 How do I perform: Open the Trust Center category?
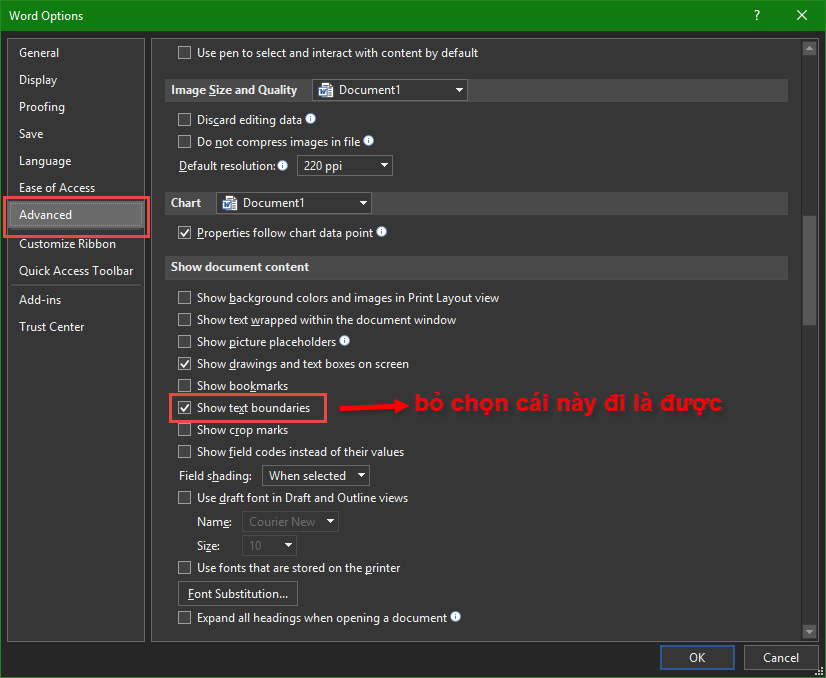(x=52, y=327)
